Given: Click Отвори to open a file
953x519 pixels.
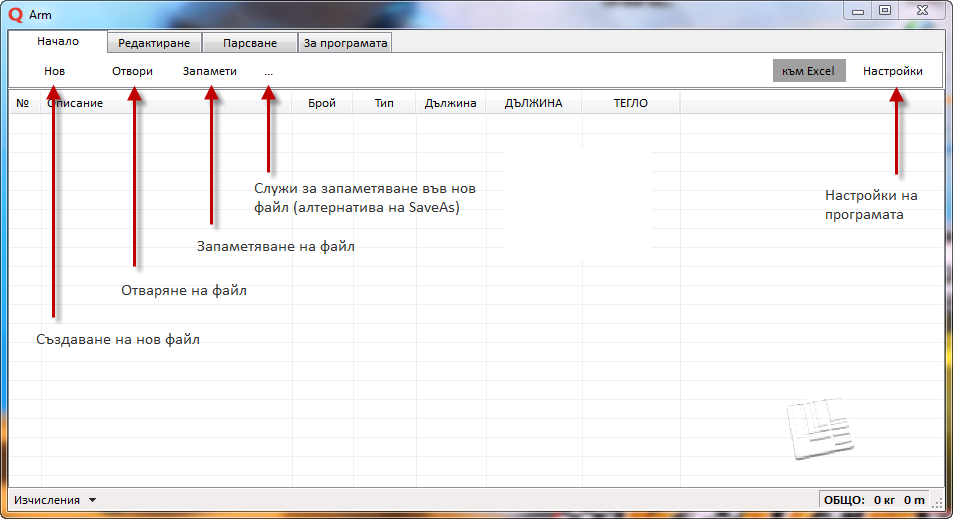Looking at the screenshot, I should click(132, 71).
